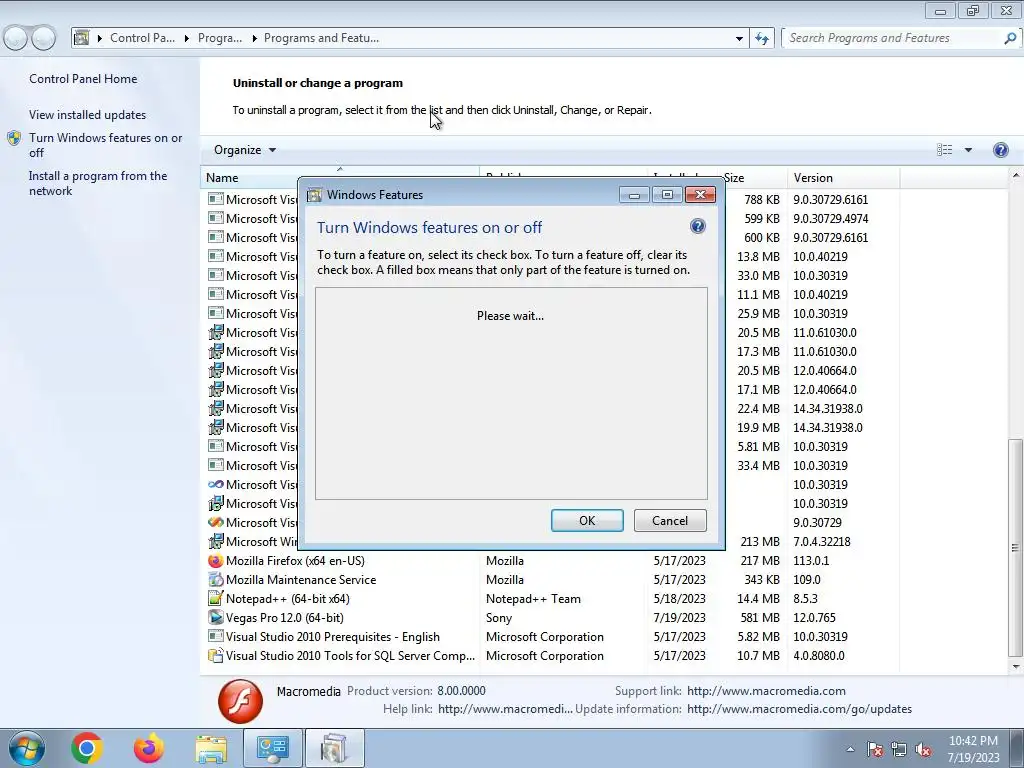The image size is (1024, 768).
Task: Click the Macromedia Flash icon in details pane
Action: (240, 701)
